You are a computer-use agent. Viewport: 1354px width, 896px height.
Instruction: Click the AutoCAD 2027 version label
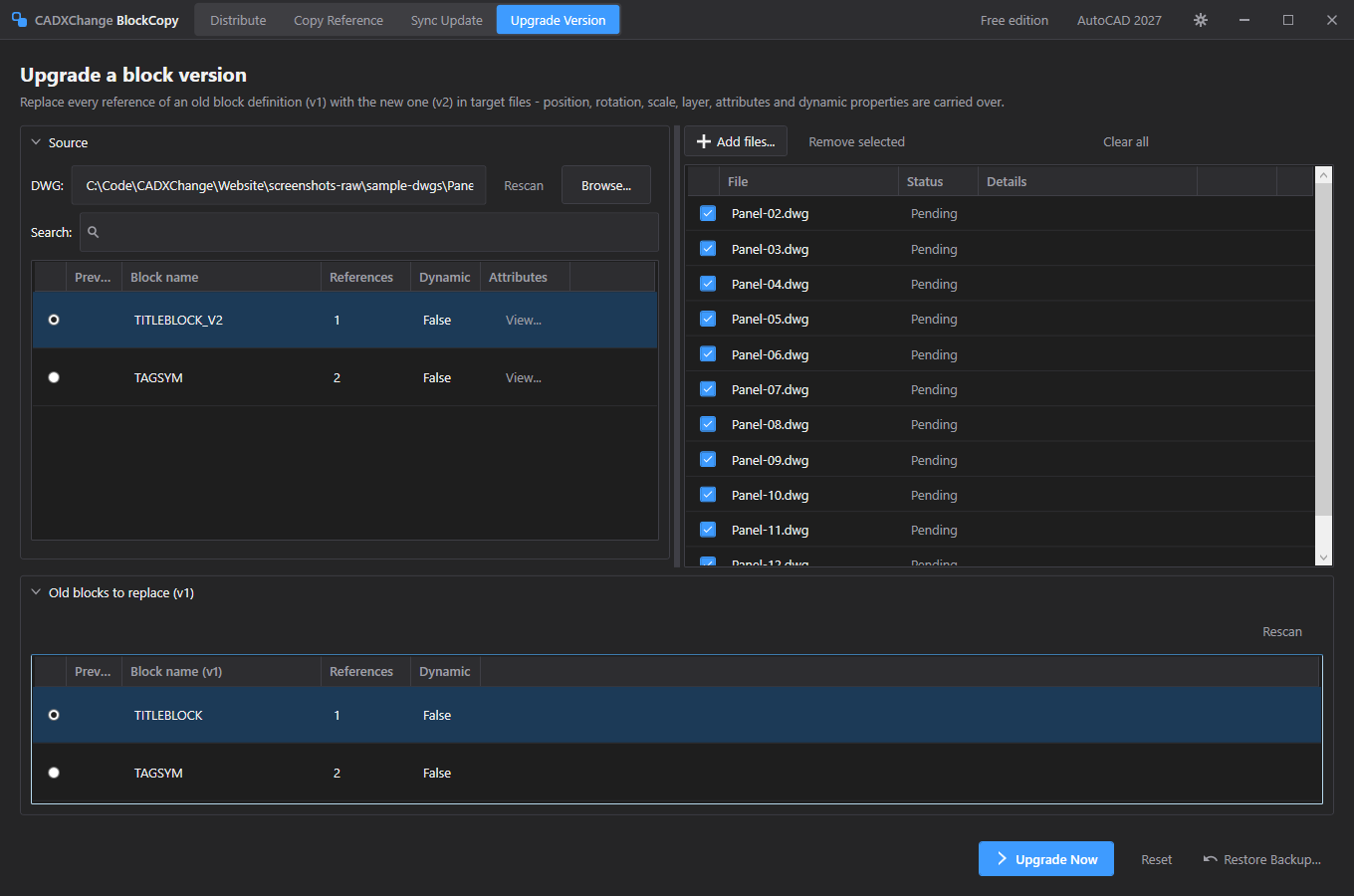pyautogui.click(x=1119, y=20)
